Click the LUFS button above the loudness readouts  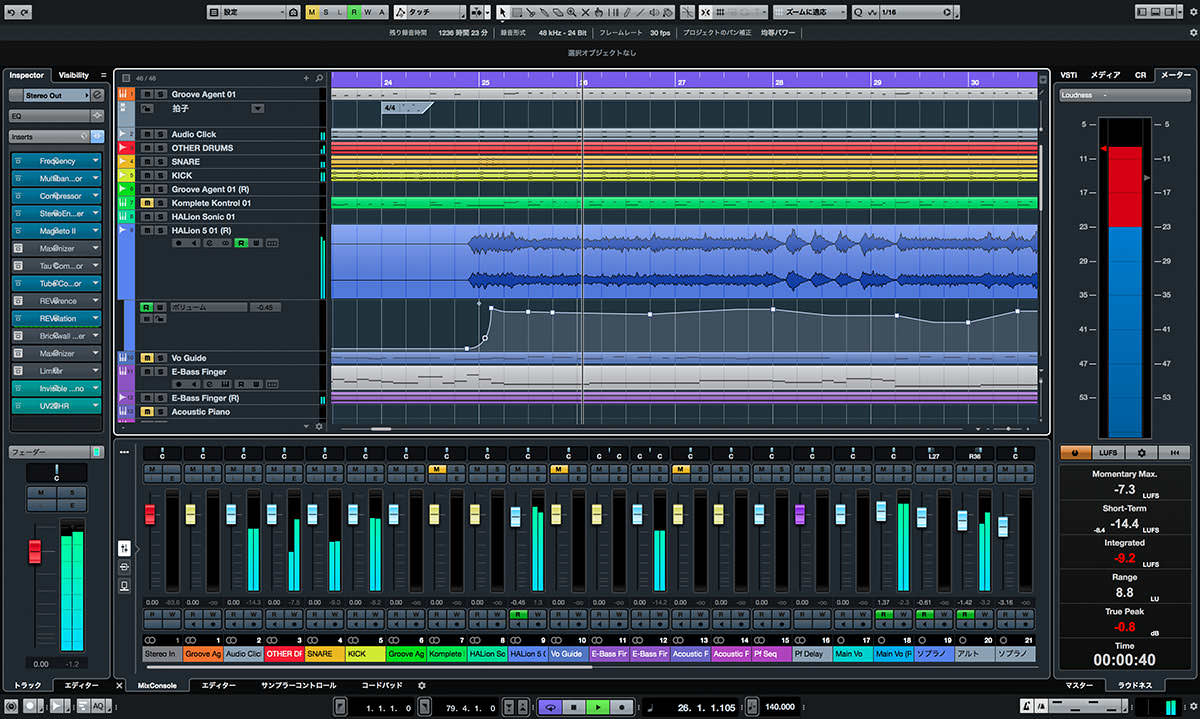1109,452
